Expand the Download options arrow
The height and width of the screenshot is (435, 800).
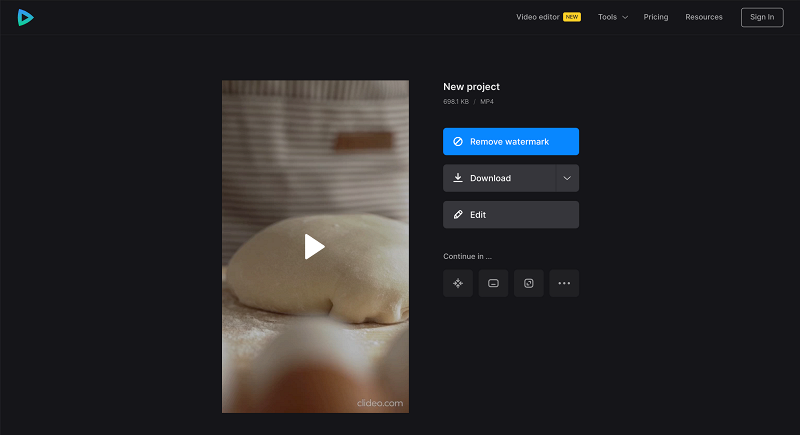coord(567,178)
